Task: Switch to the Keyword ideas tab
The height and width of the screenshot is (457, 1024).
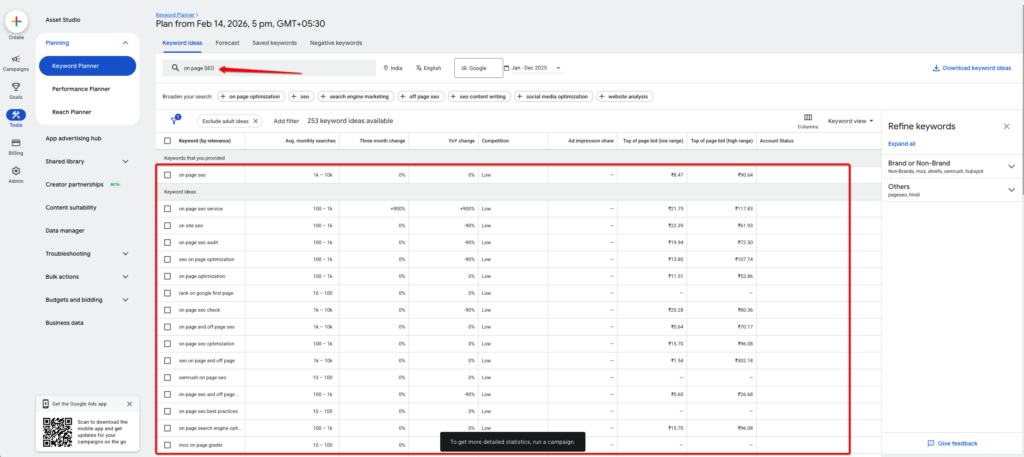Action: point(182,43)
